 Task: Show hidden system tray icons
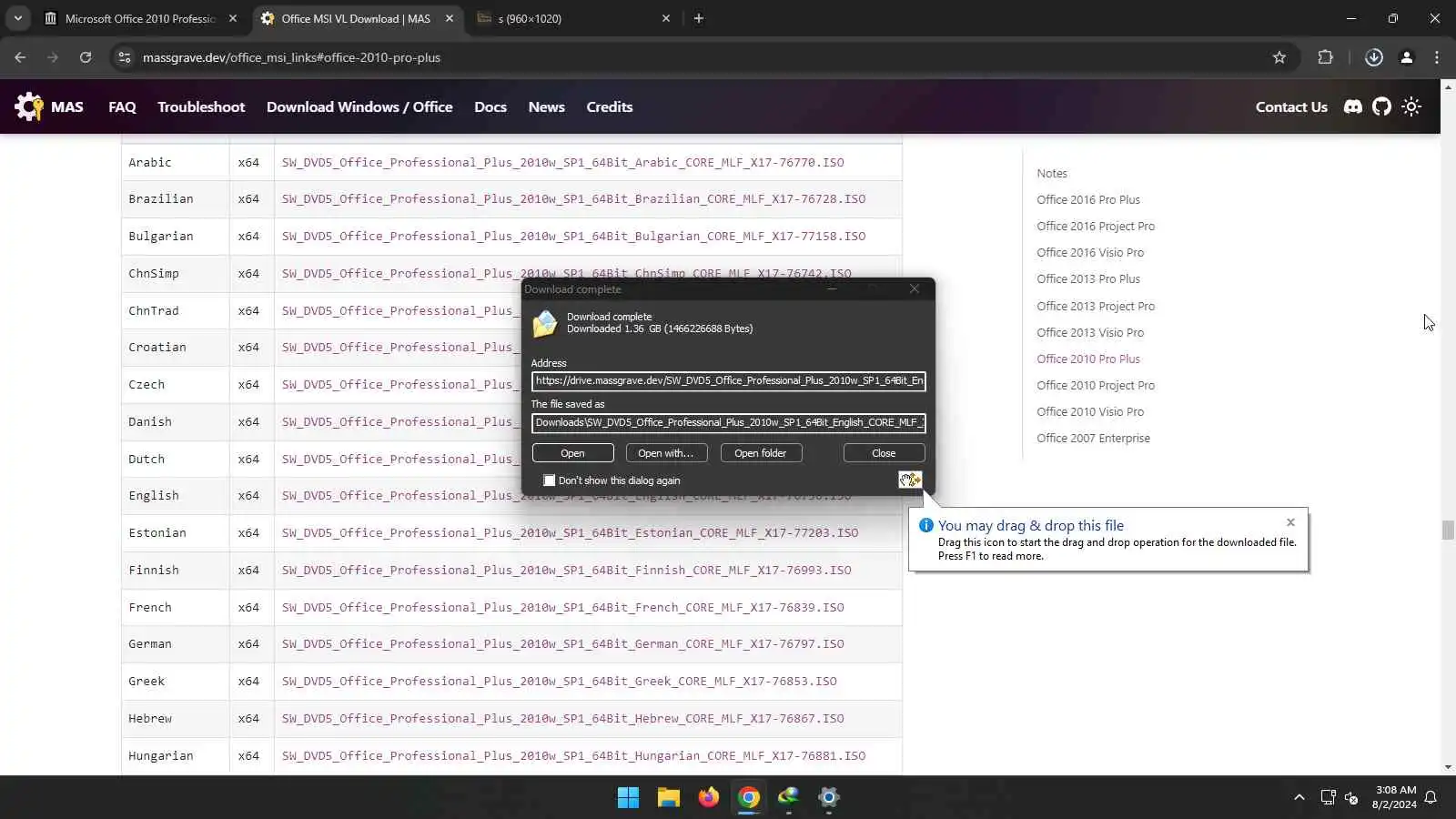pos(1299,798)
